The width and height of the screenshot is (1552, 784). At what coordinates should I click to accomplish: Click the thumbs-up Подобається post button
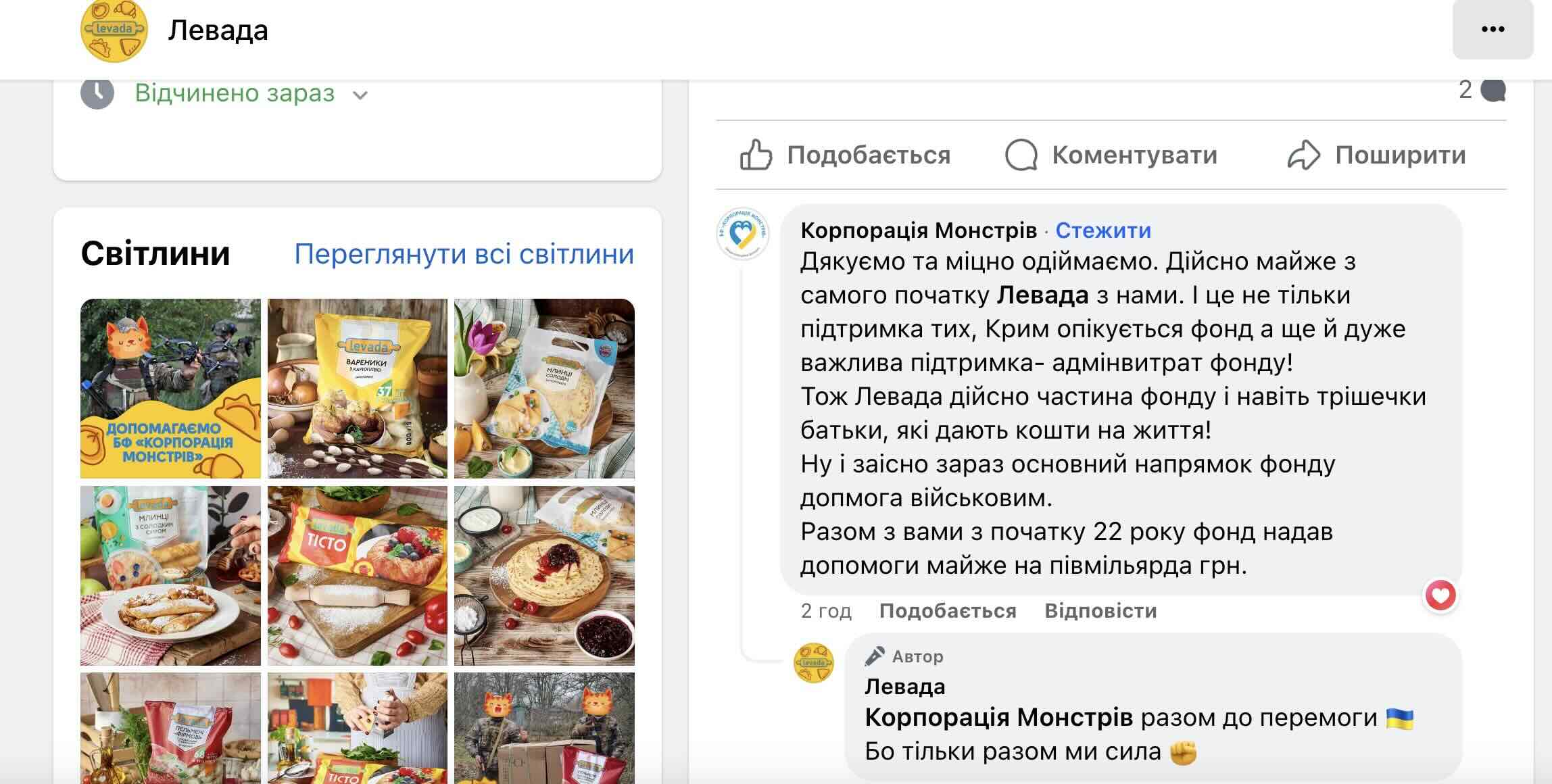click(845, 155)
